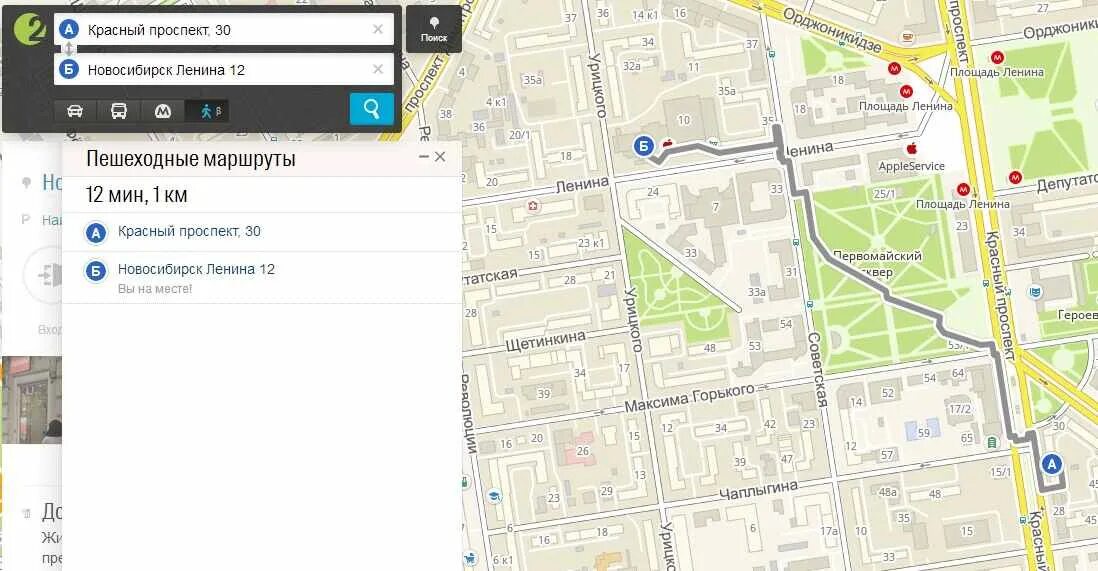Close the Пешеходные маршруты panel
Image resolution: width=1098 pixels, height=571 pixels.
440,157
